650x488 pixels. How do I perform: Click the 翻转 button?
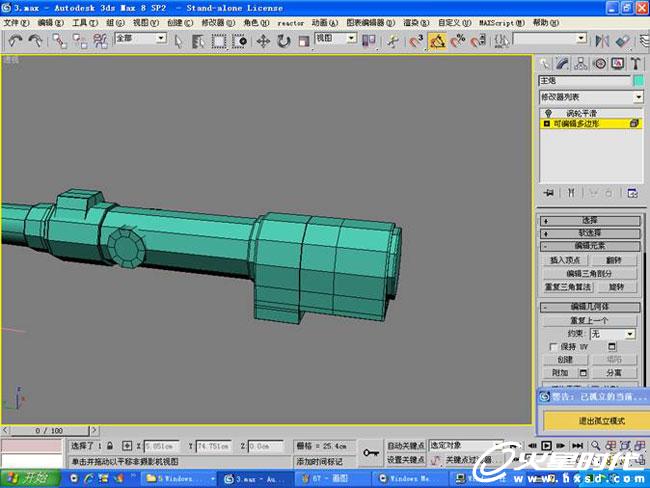click(x=614, y=260)
